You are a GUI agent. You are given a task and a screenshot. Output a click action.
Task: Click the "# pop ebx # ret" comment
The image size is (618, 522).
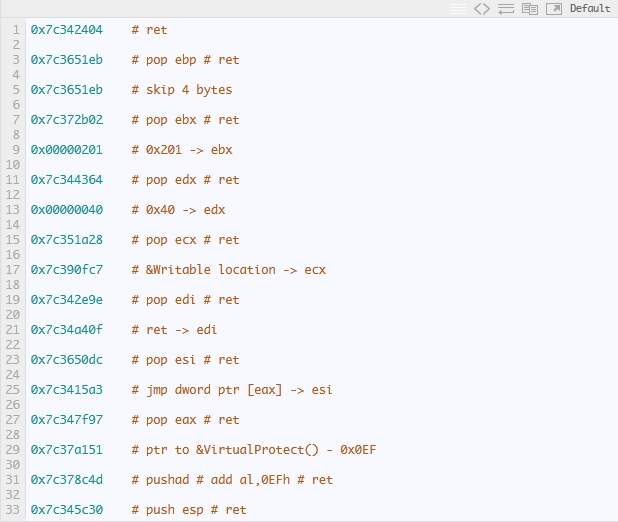pyautogui.click(x=185, y=120)
